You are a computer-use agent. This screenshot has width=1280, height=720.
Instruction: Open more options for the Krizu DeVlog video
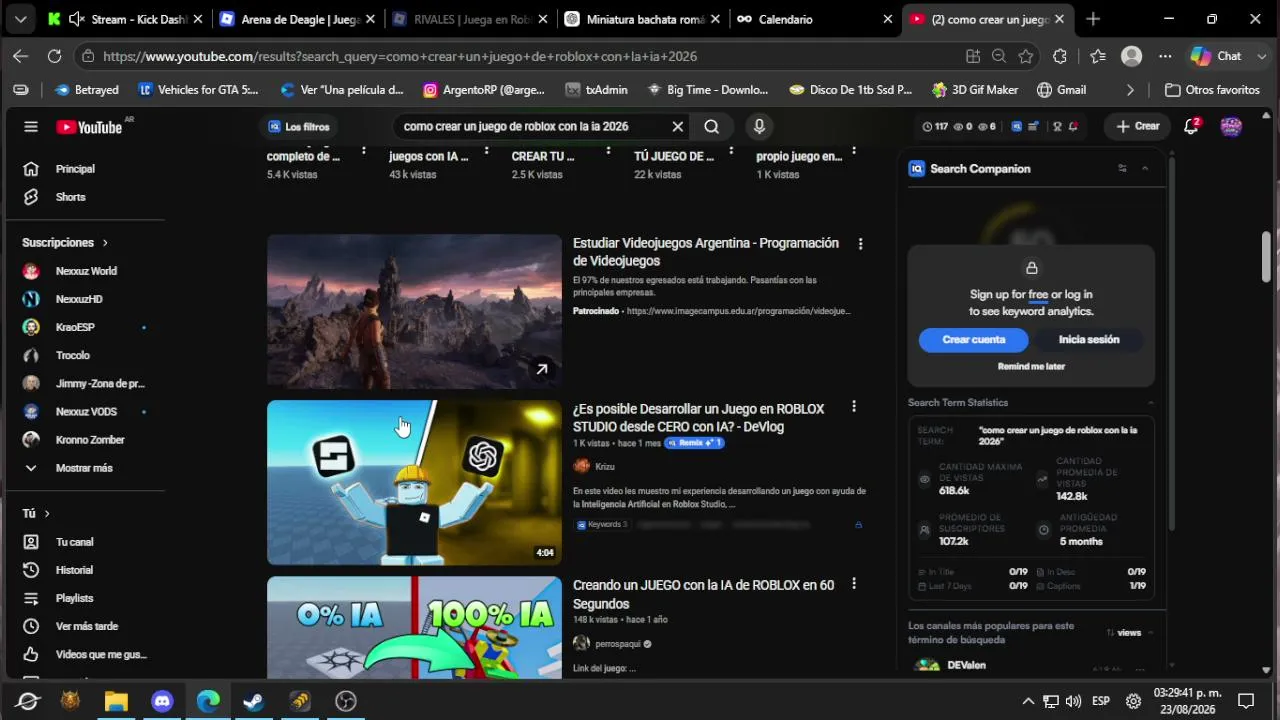pyautogui.click(x=853, y=407)
